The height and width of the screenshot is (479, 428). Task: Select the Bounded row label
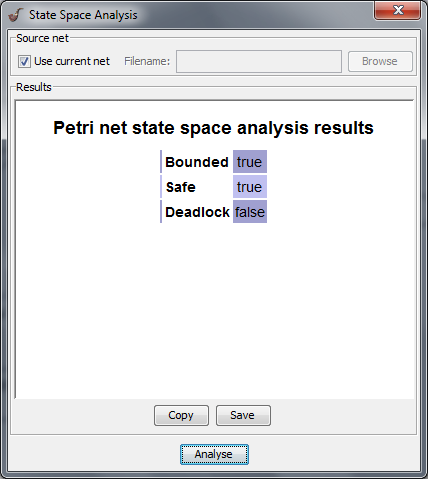pos(196,162)
